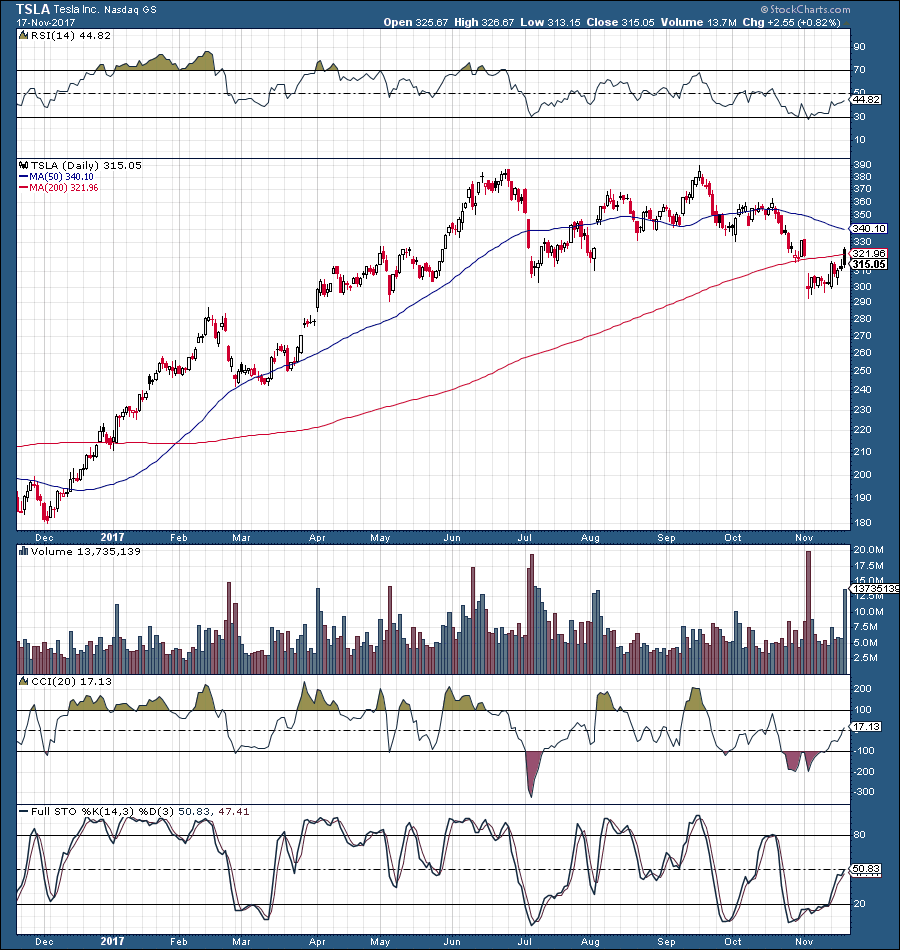
Task: Click the Full STO legend line marker
Action: [24, 811]
